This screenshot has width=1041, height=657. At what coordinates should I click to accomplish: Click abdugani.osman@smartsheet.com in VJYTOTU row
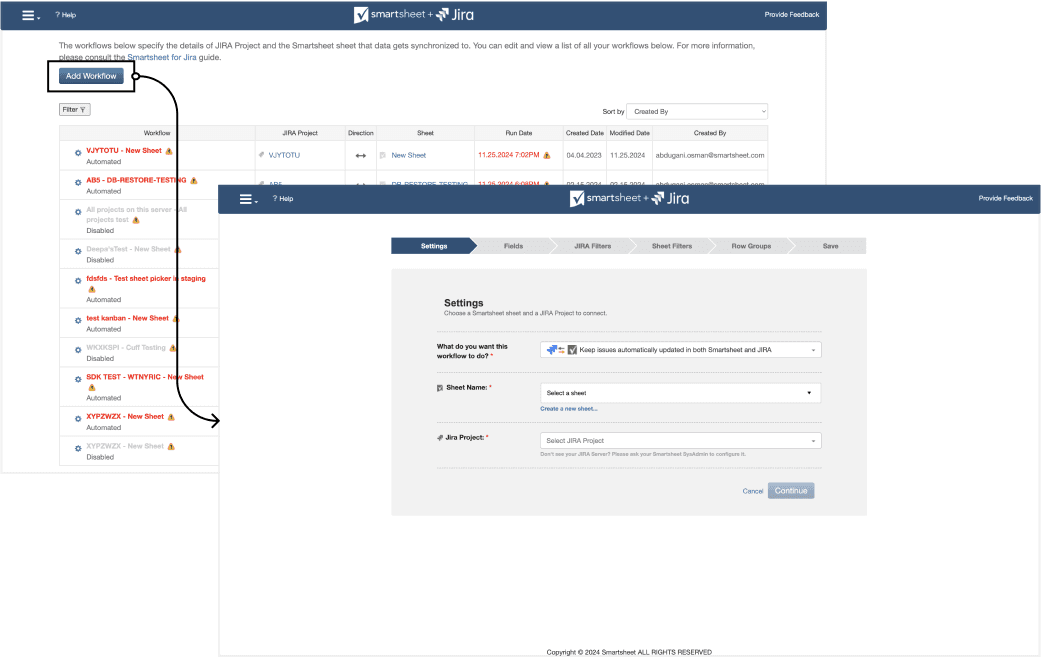click(710, 155)
